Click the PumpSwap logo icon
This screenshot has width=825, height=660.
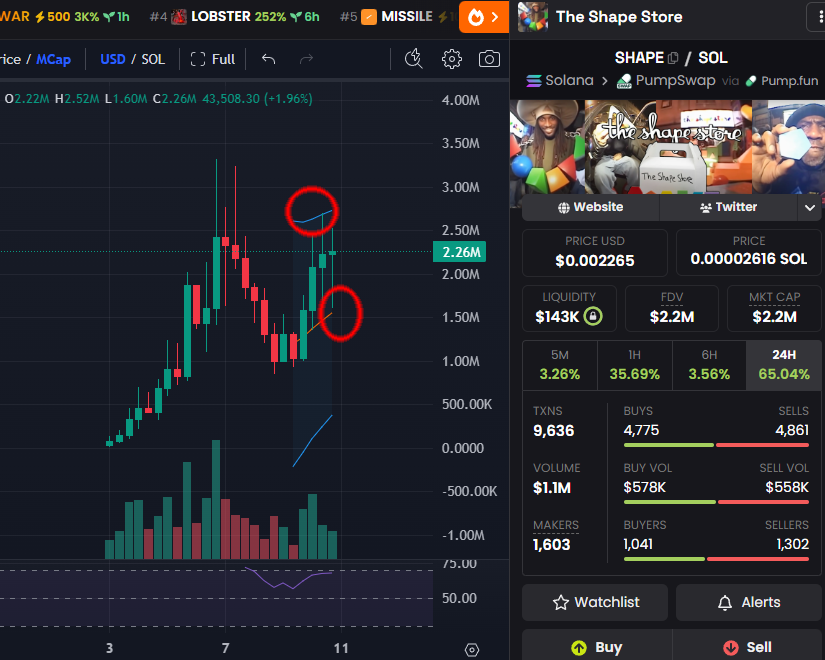(x=624, y=81)
